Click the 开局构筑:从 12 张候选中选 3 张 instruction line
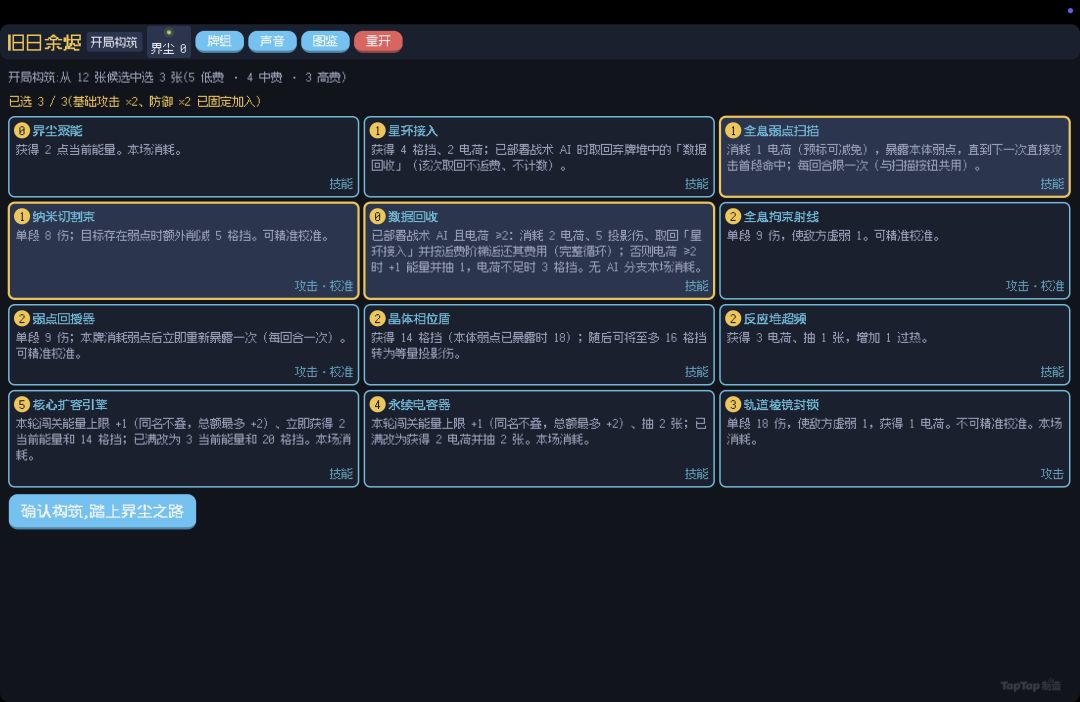This screenshot has width=1080, height=702. coord(177,77)
